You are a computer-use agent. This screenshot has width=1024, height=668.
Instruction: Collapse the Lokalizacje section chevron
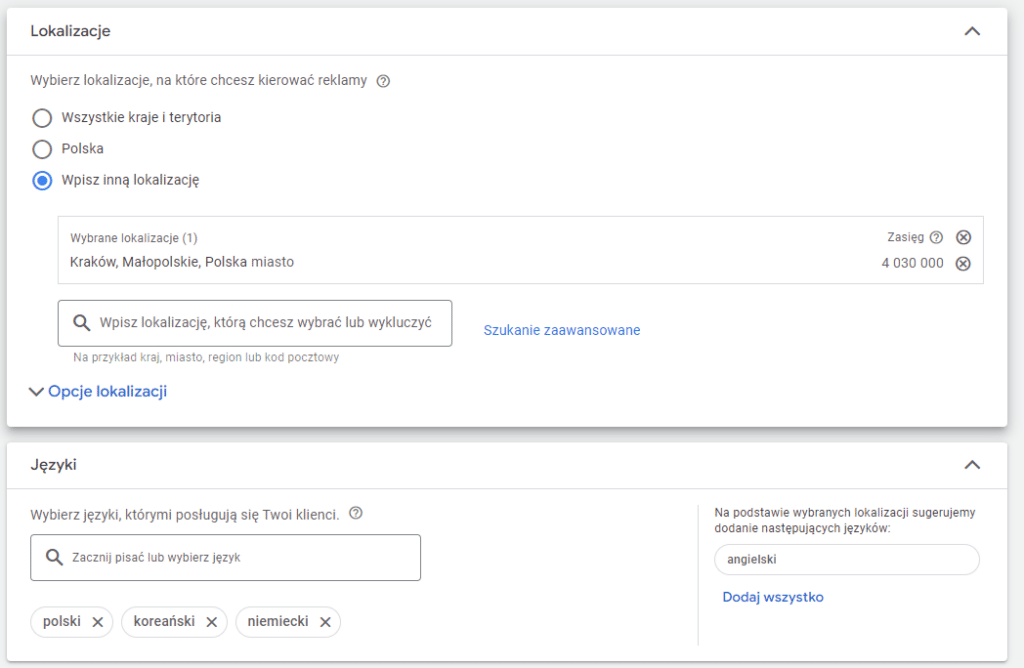pyautogui.click(x=971, y=31)
